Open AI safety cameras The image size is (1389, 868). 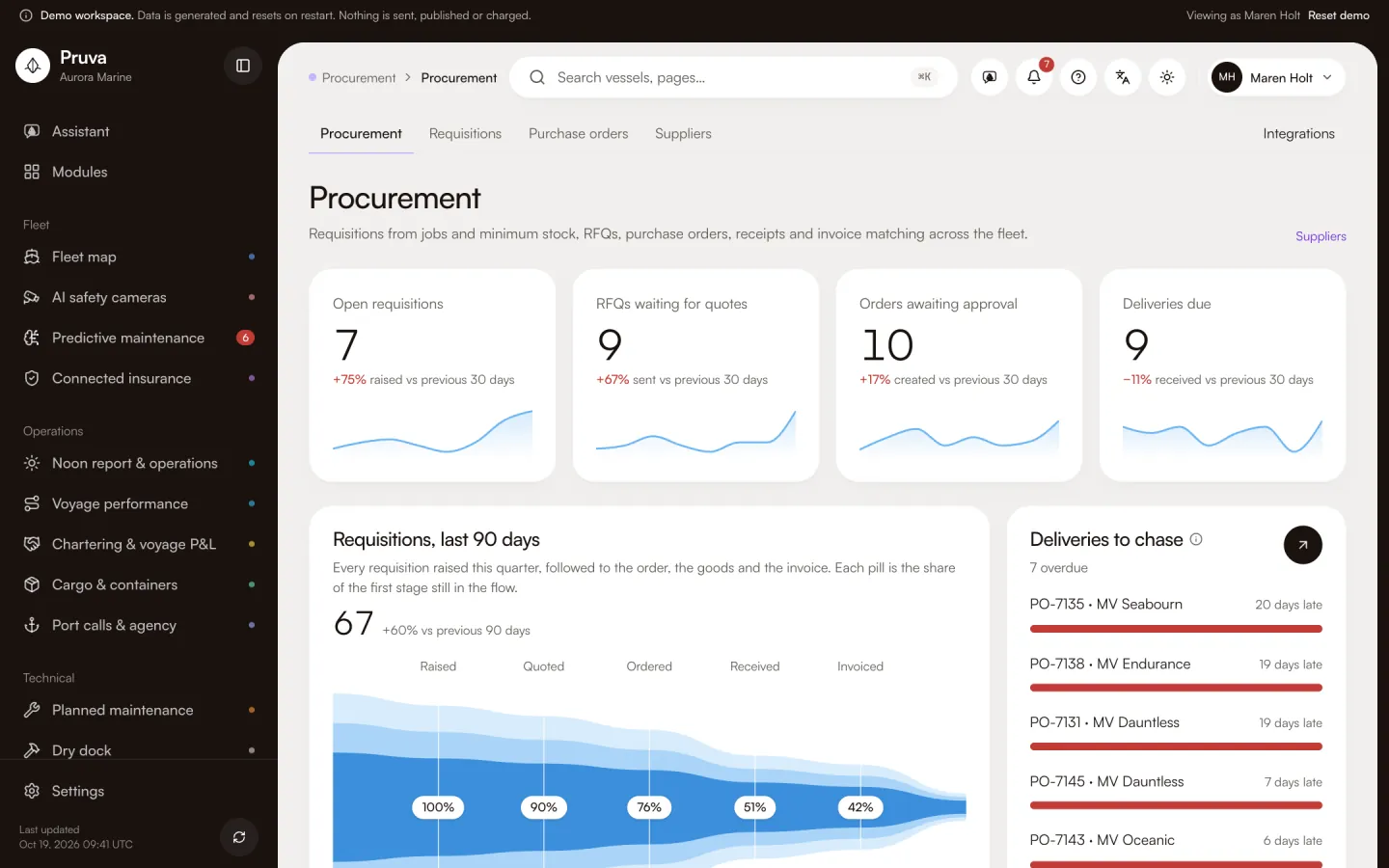pos(139,297)
